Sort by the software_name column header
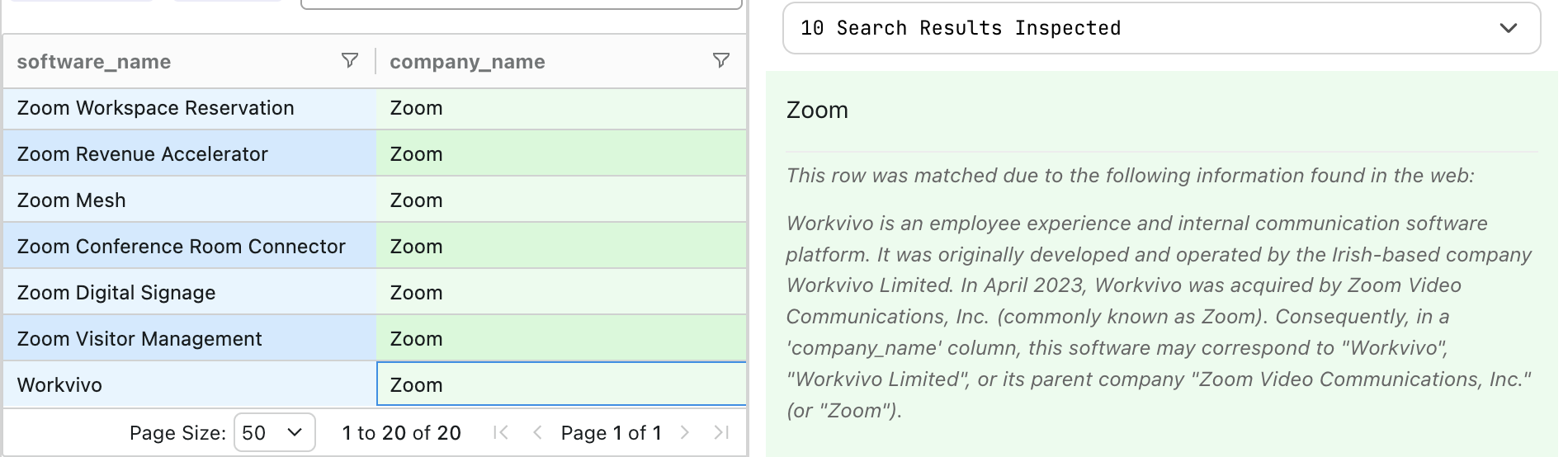The width and height of the screenshot is (1568, 457). (x=94, y=62)
